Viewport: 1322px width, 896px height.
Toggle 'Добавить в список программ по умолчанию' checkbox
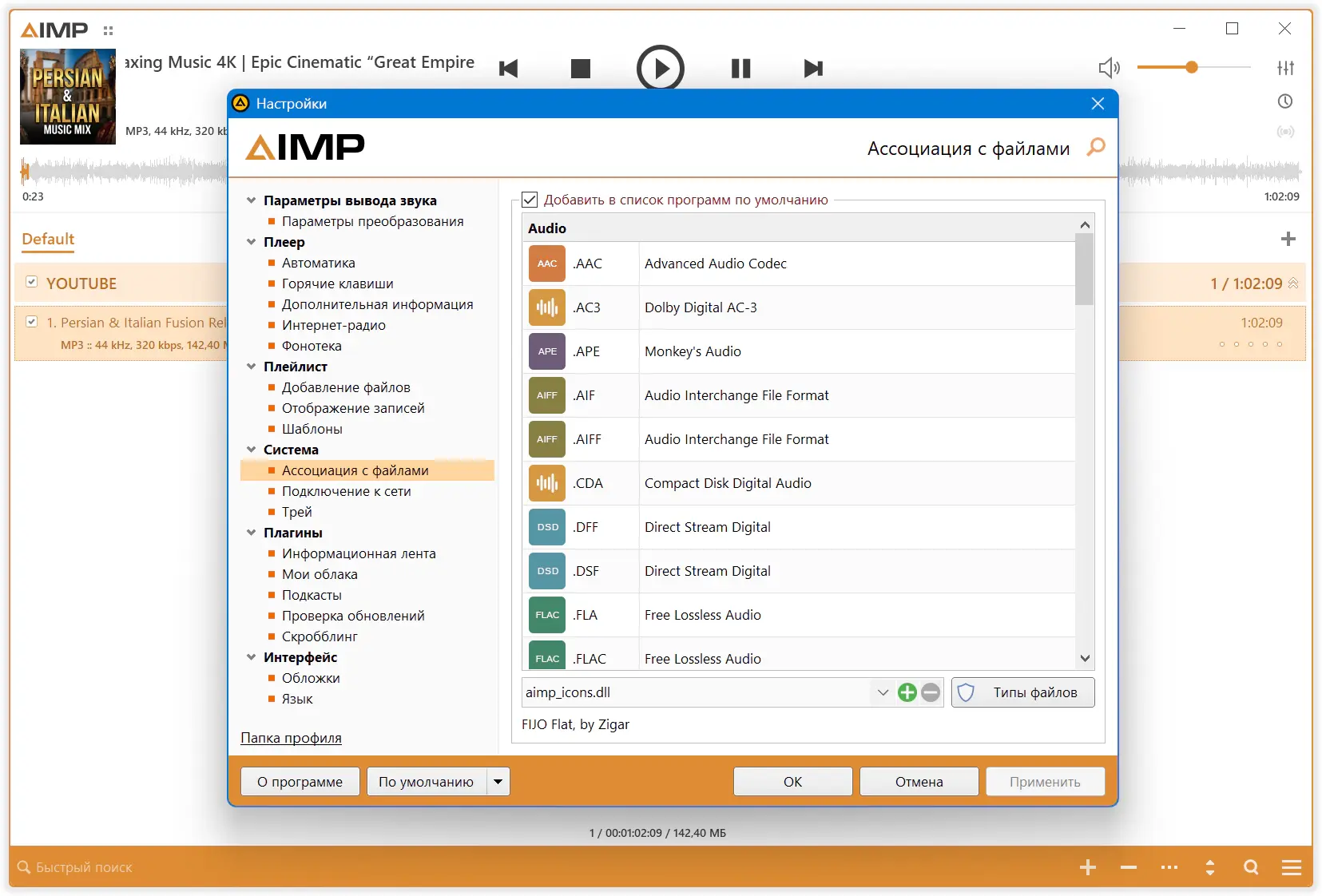click(530, 200)
